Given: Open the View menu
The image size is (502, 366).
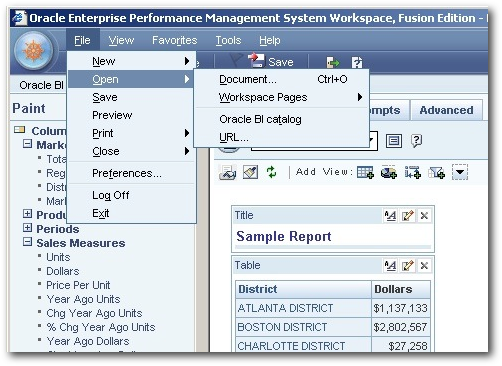Looking at the screenshot, I should point(121,40).
